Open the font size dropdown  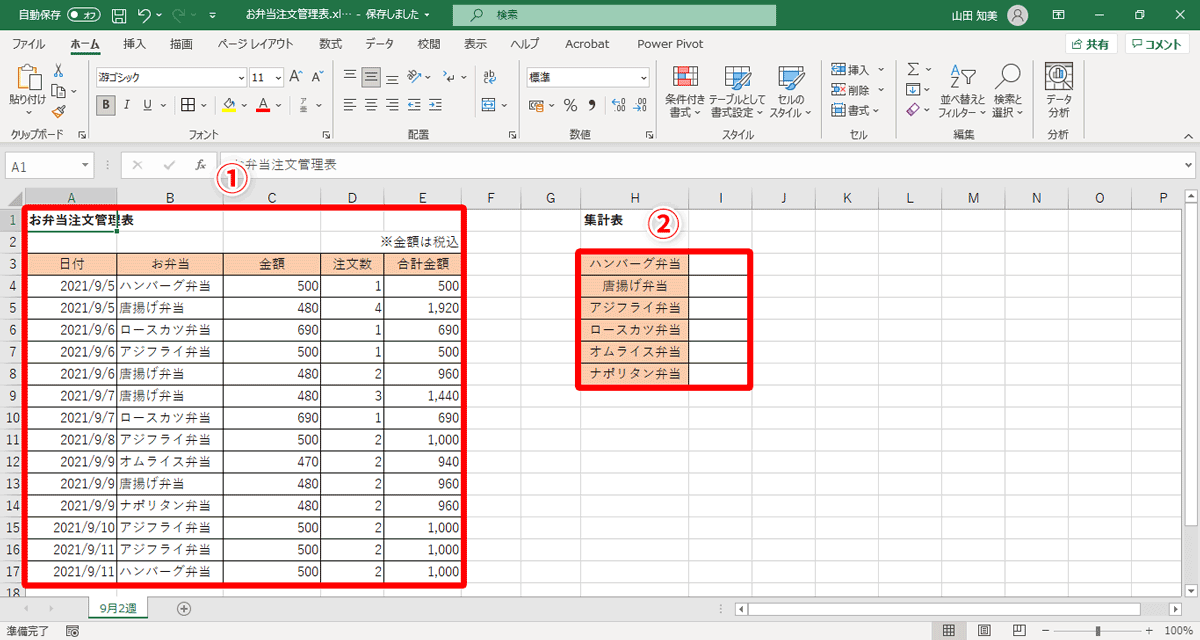tap(278, 77)
